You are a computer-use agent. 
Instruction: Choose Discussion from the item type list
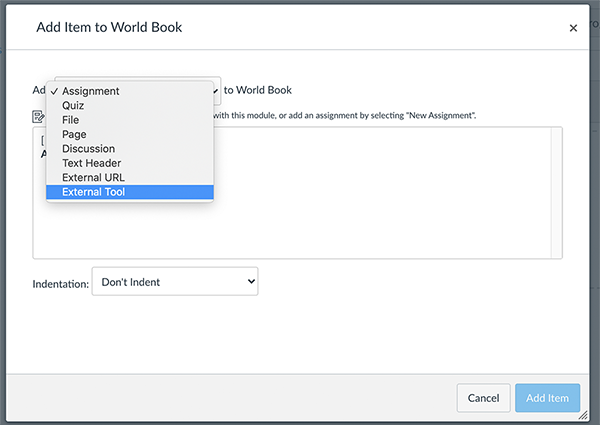[x=130, y=149]
